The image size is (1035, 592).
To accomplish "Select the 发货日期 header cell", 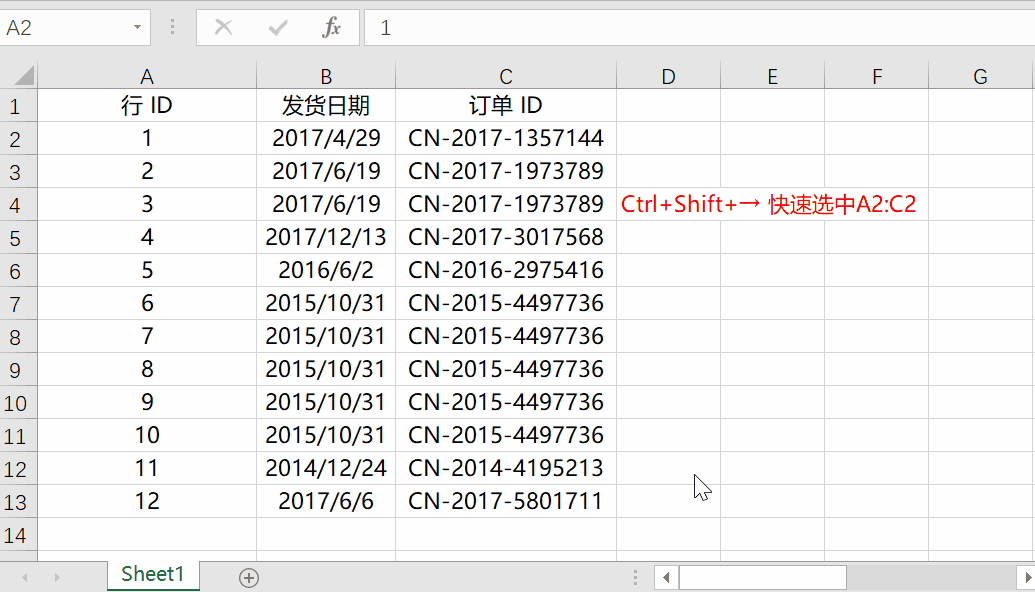I will (325, 106).
